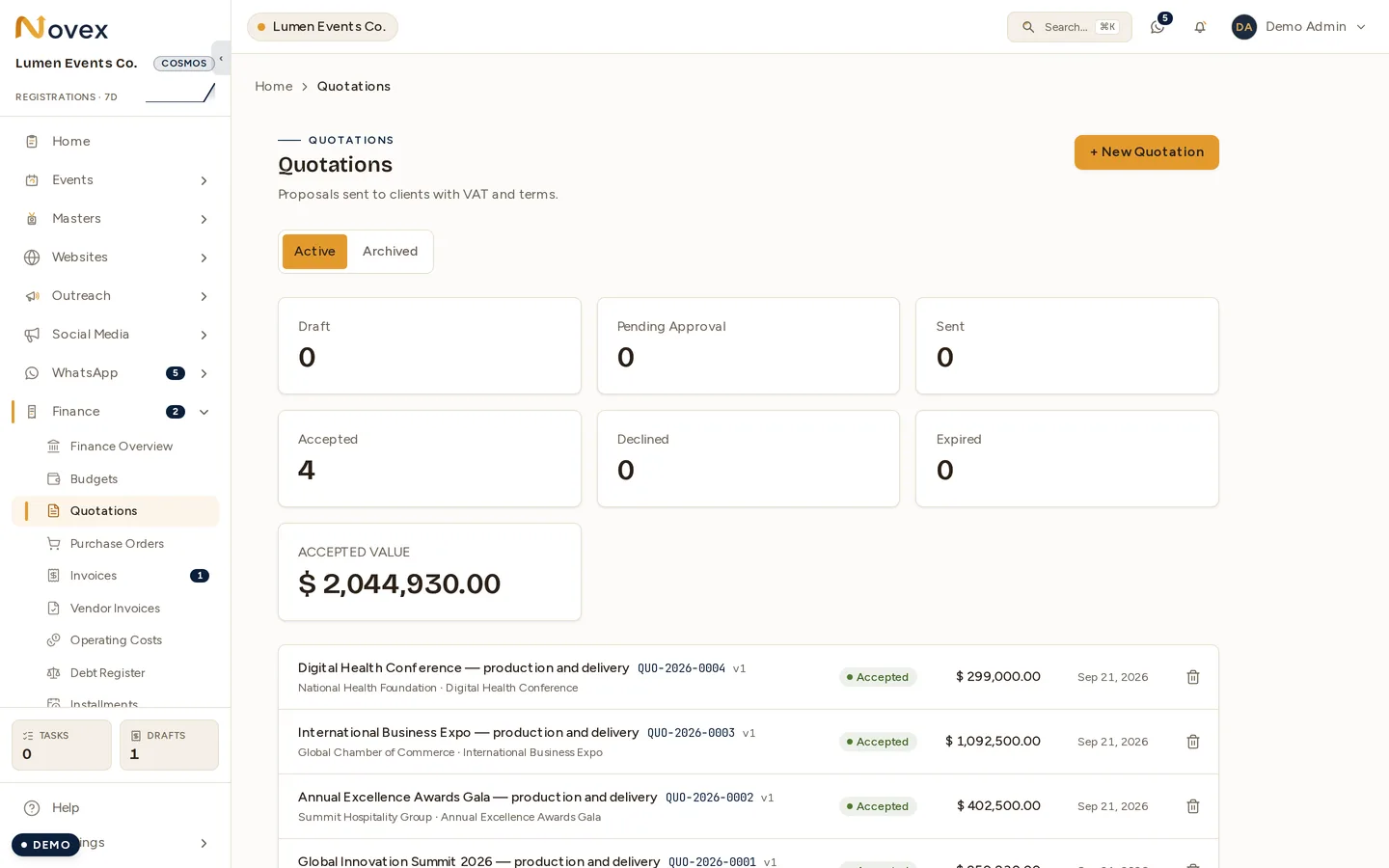1389x868 pixels.
Task: Click in the Search field
Action: 1070,27
